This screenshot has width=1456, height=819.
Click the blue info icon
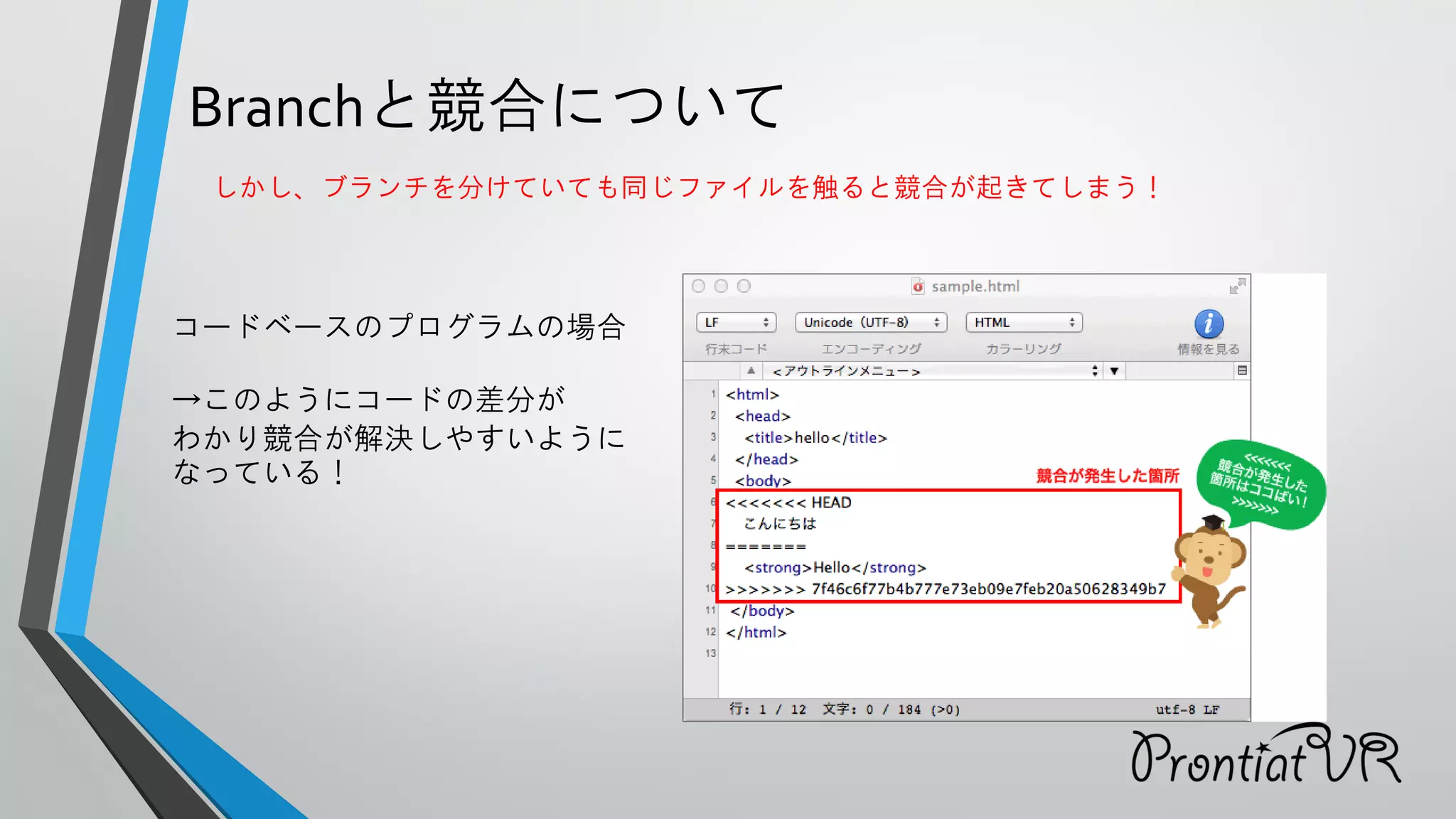pos(1209,323)
